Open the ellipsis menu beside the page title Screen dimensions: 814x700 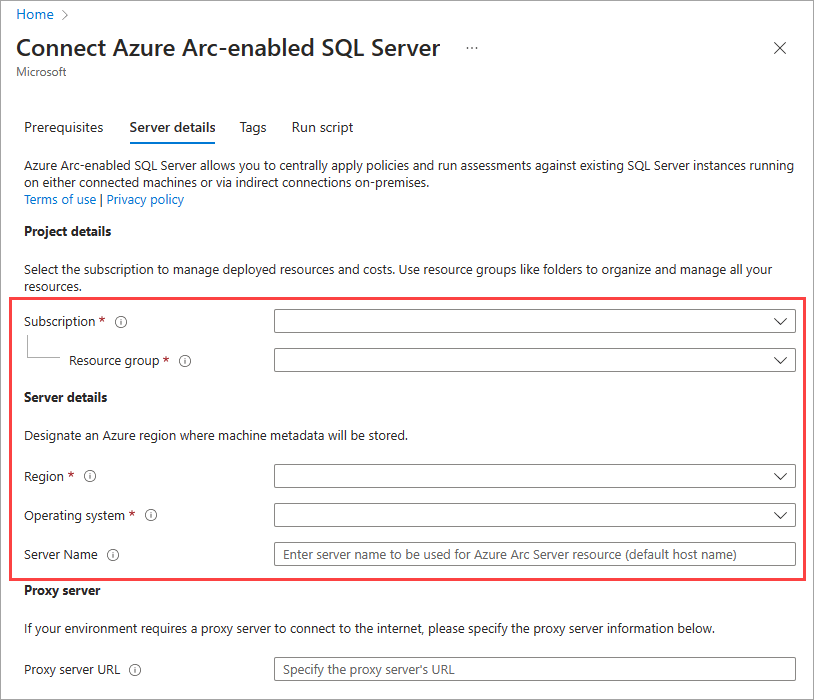coord(471,48)
